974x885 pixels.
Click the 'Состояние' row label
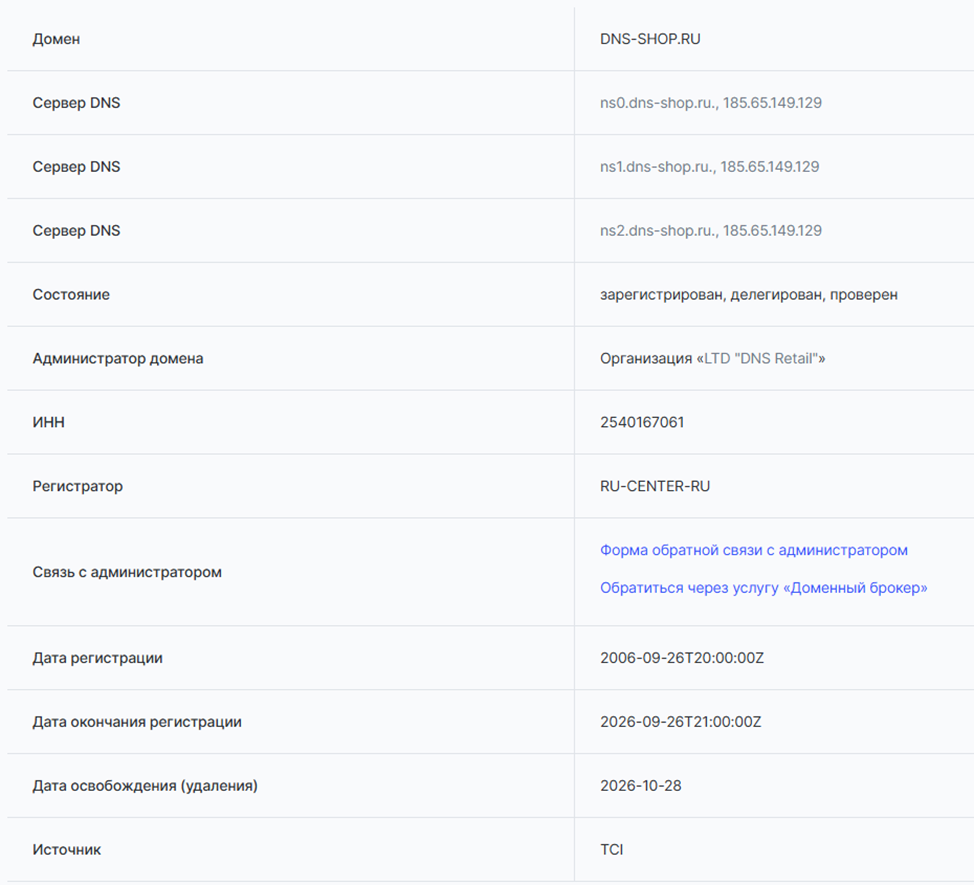tap(71, 294)
